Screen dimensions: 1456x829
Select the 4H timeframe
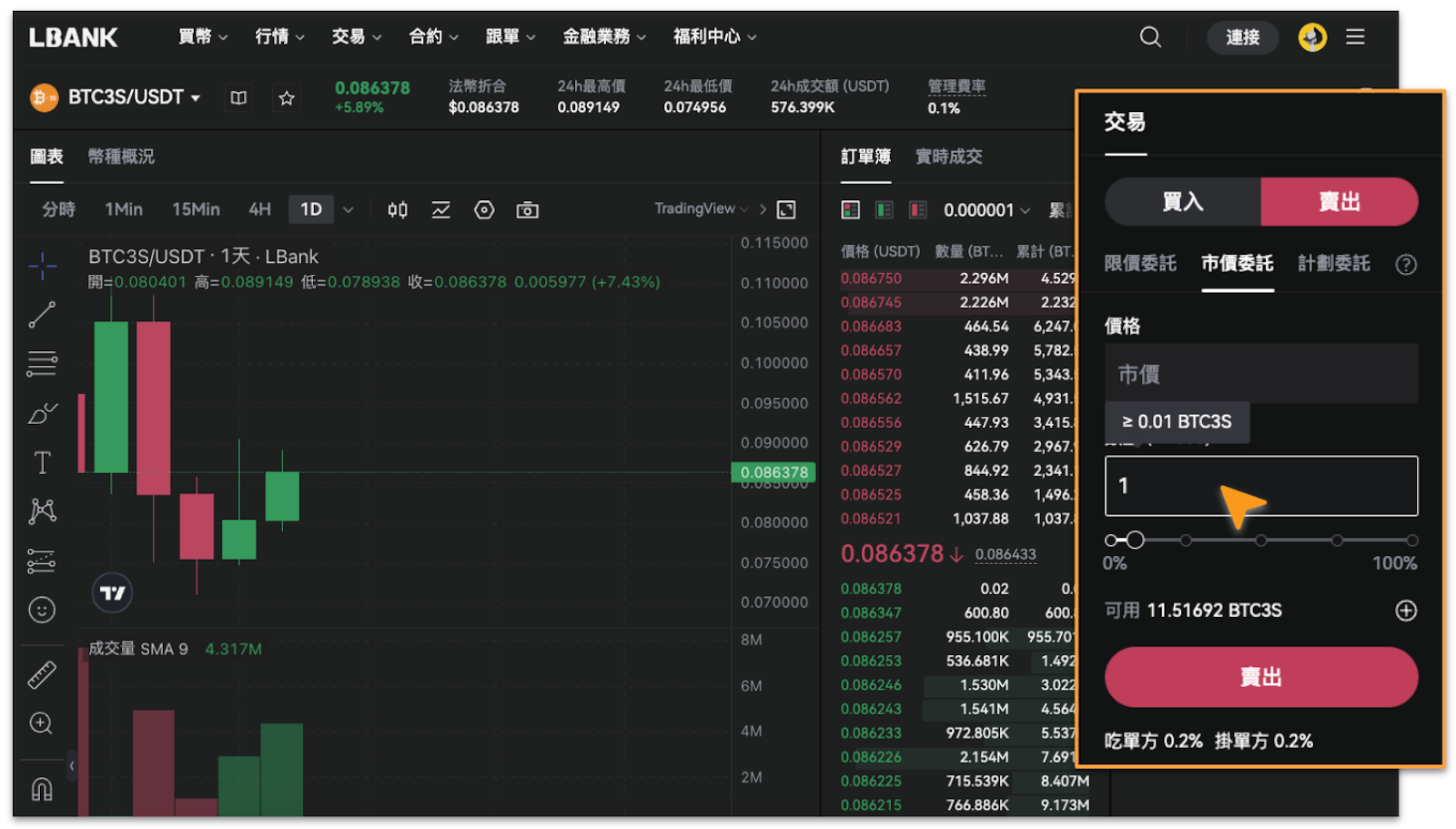(259, 210)
